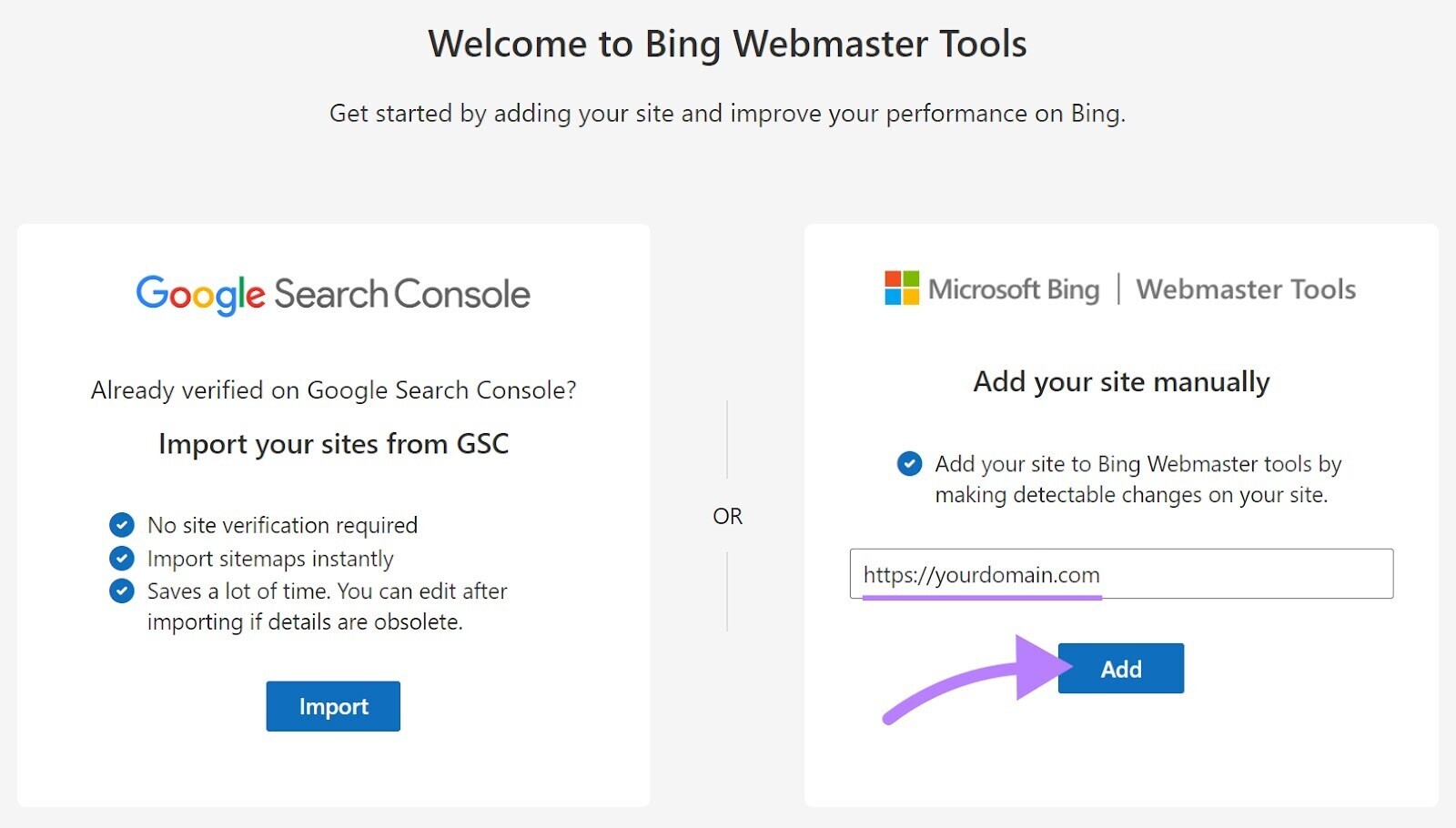
Task: Select the 'Add your site manually' heading
Action: 1120,382
